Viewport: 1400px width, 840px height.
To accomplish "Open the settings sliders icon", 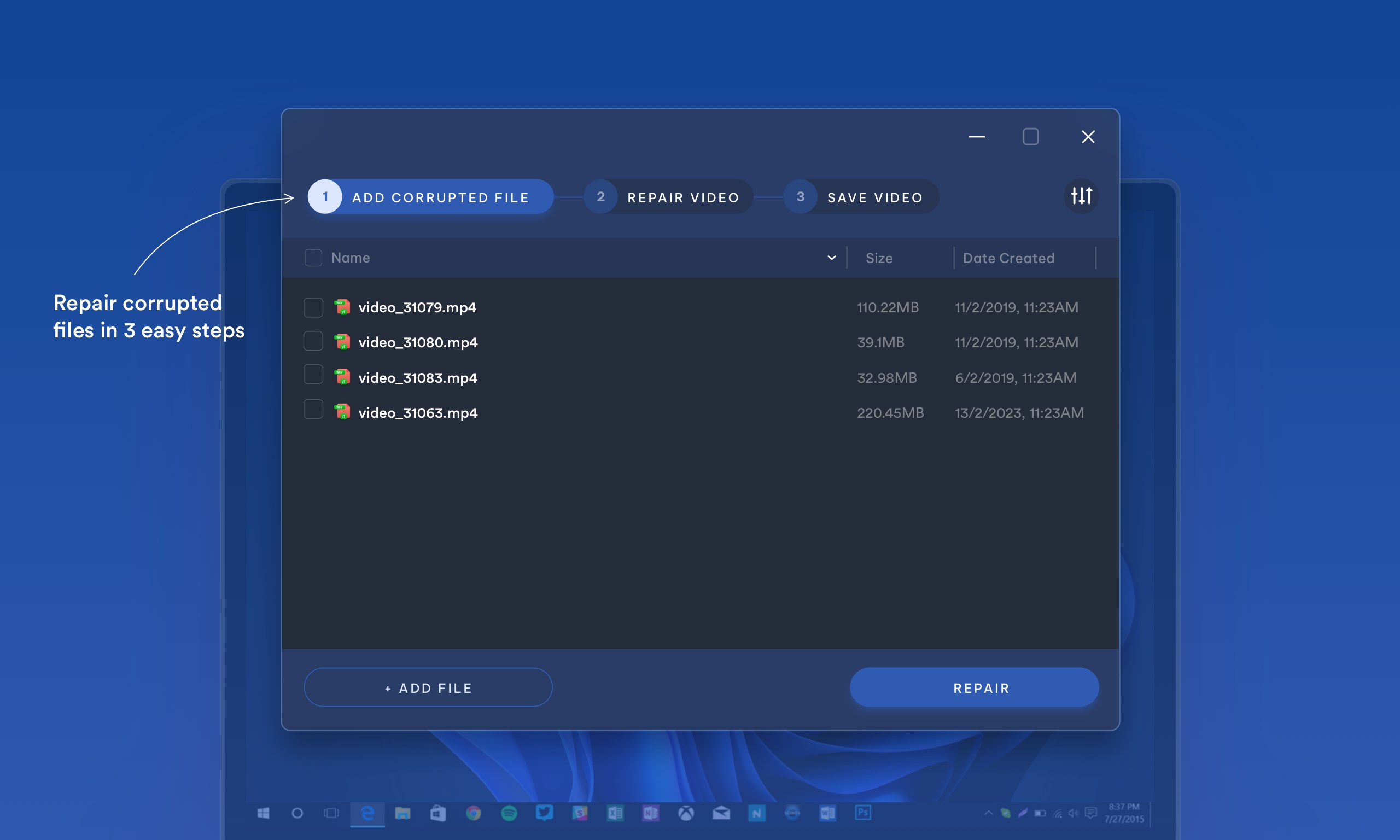I will click(x=1081, y=196).
